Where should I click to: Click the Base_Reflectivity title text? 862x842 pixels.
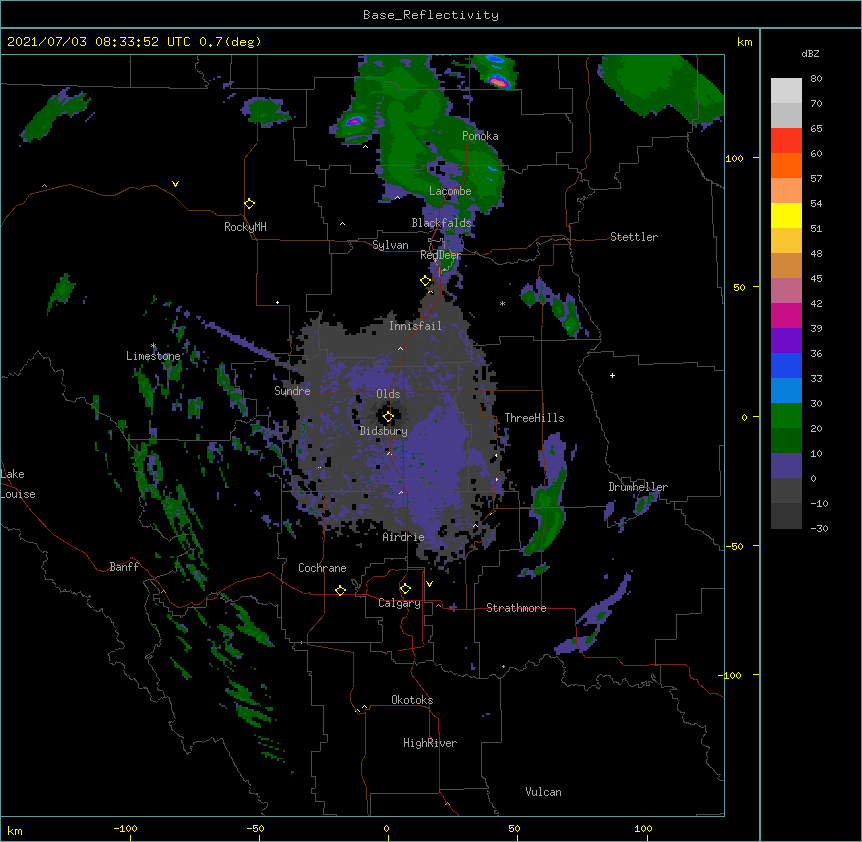point(431,15)
